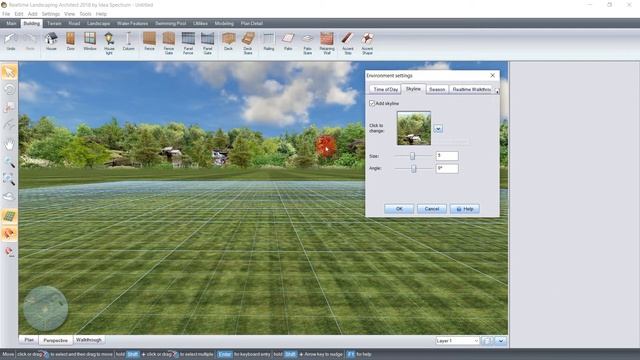Toggle the orange snap icon below grid
This screenshot has height=360, width=640.
(9, 233)
